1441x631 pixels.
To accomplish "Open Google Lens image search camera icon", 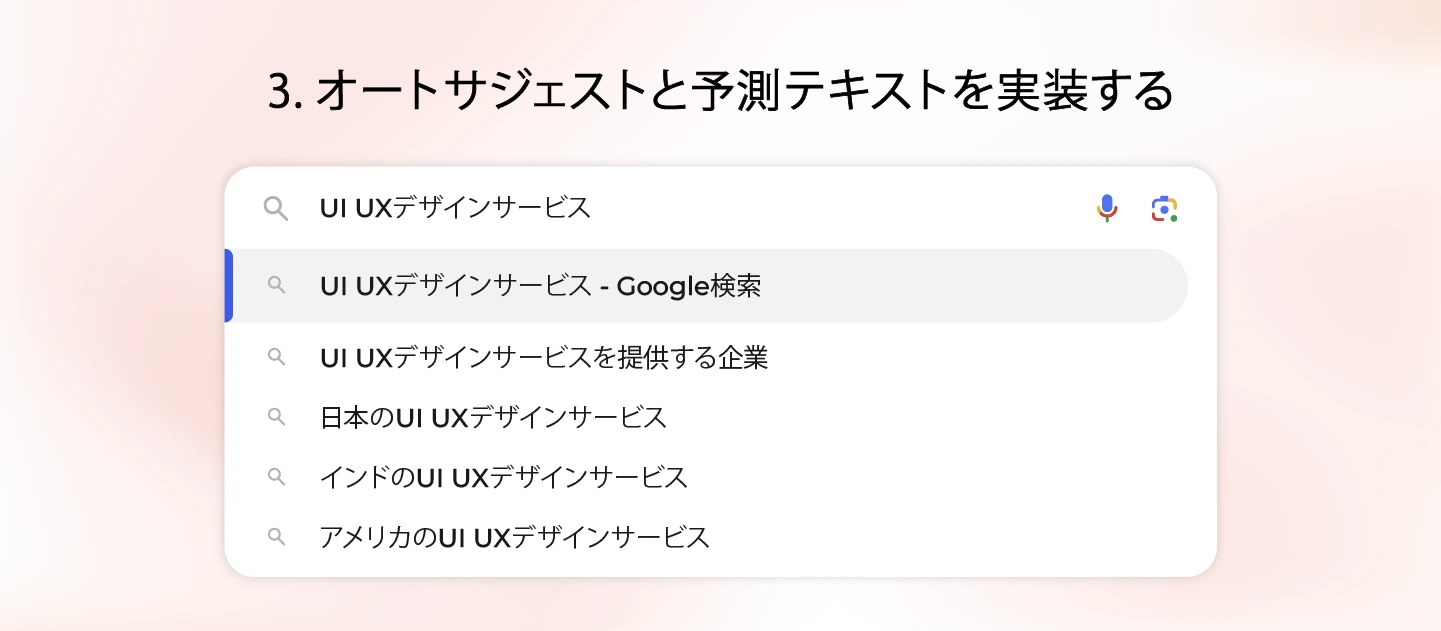I will (x=1163, y=208).
